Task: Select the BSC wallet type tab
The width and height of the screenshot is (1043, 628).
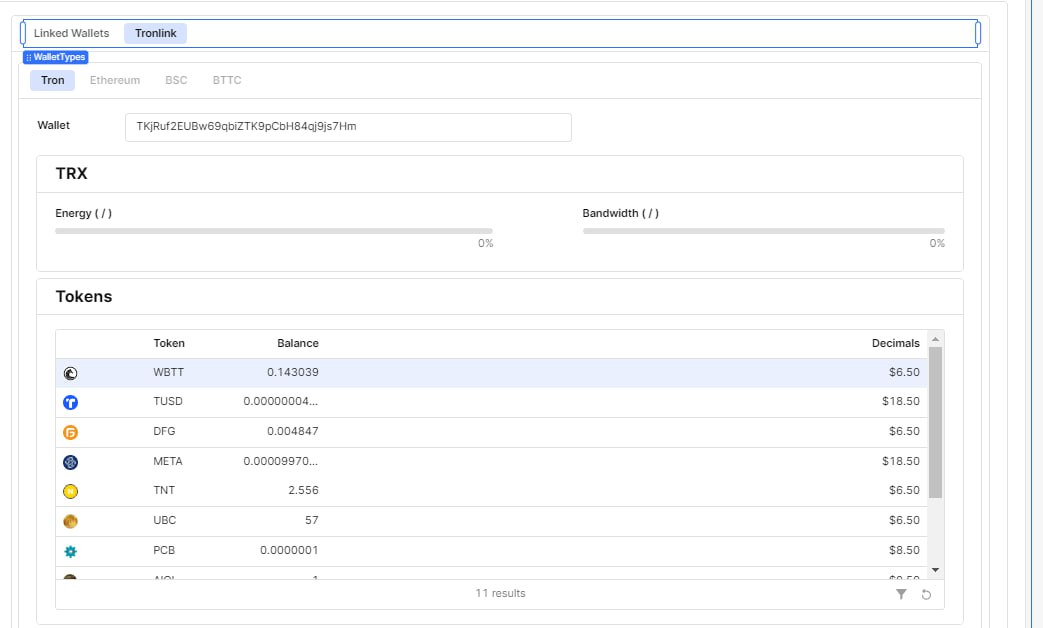Action: 176,80
